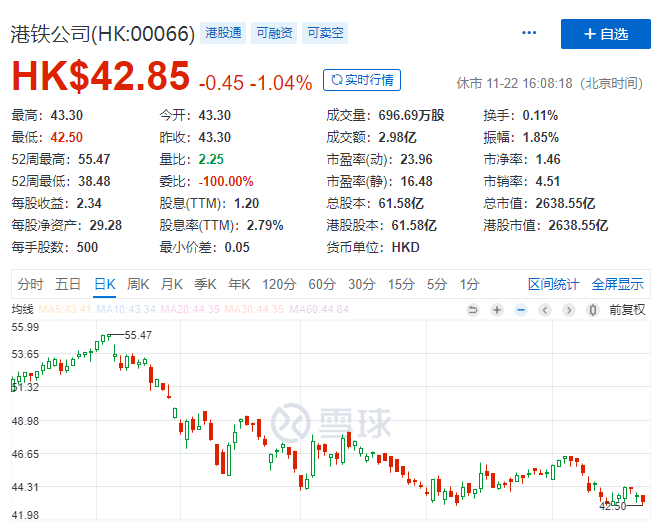This screenshot has width=672, height=522.
Task: Refresh quotes with 实时行情 button
Action: tap(362, 80)
